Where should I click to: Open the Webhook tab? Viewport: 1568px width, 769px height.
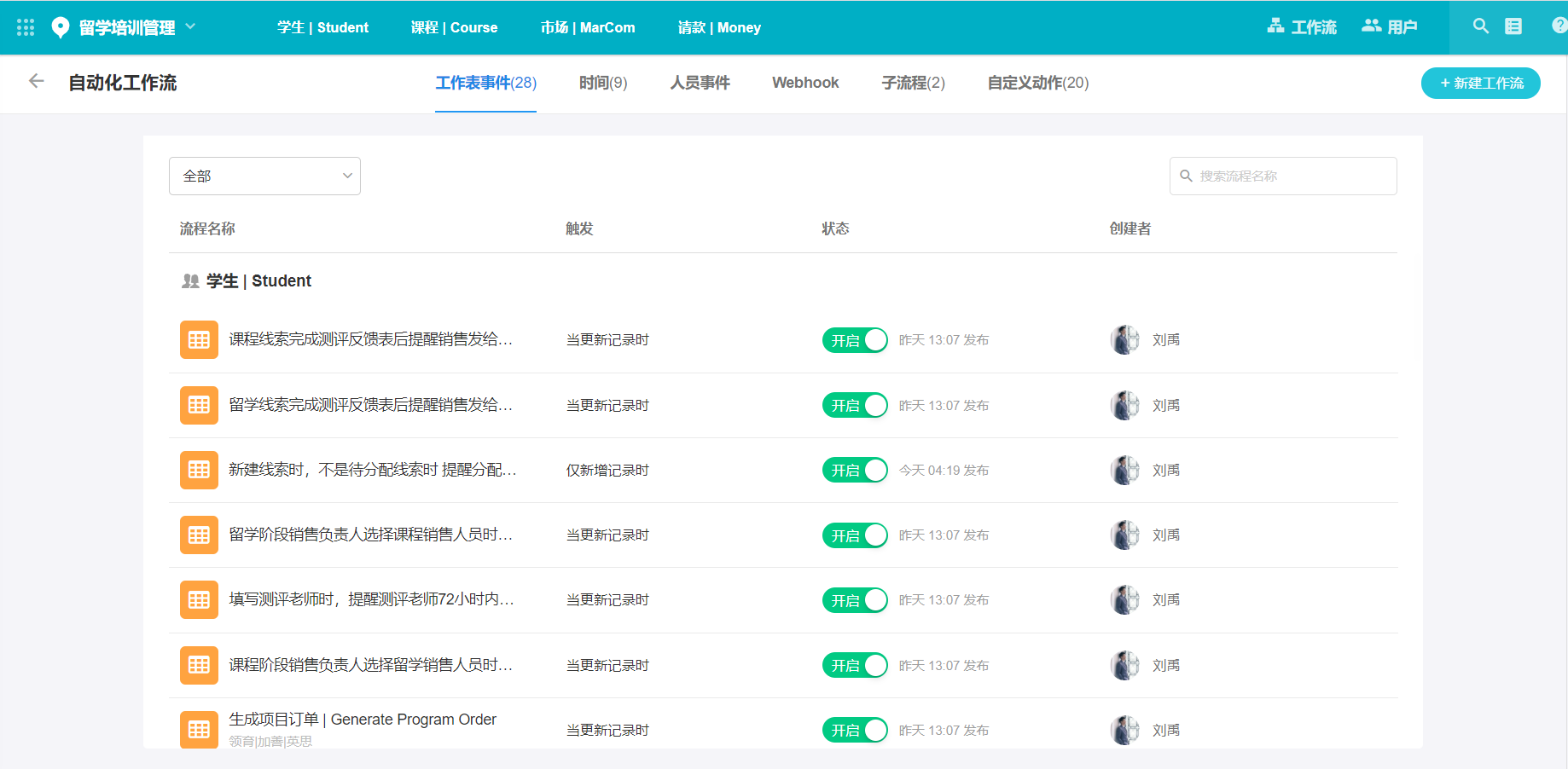point(804,83)
